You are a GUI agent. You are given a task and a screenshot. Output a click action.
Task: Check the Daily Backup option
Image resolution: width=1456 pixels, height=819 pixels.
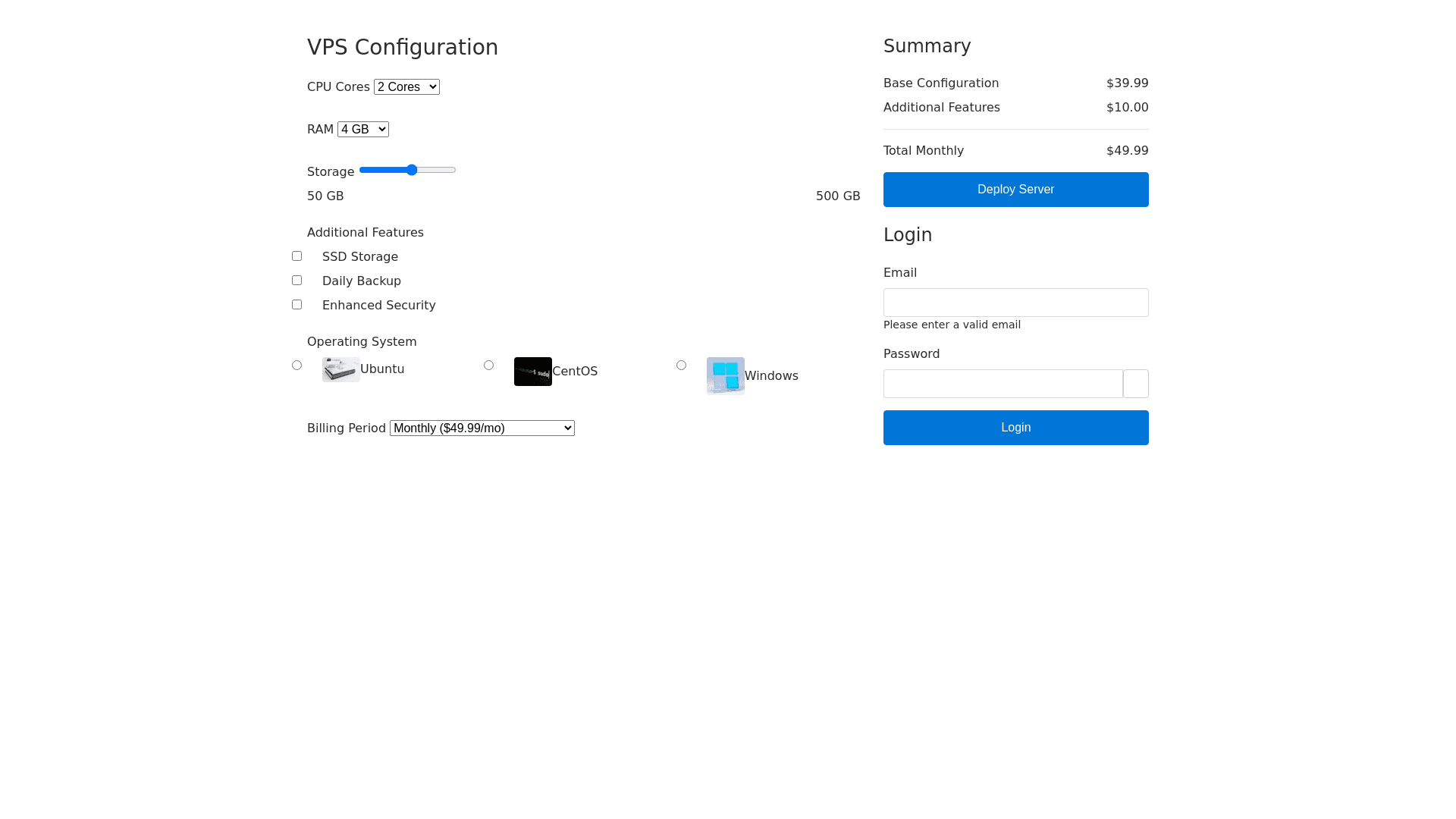click(x=297, y=281)
